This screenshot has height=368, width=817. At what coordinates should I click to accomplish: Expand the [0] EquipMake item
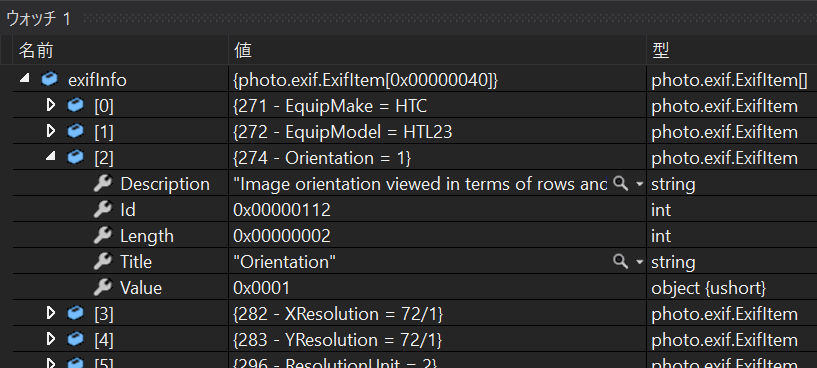pos(51,105)
